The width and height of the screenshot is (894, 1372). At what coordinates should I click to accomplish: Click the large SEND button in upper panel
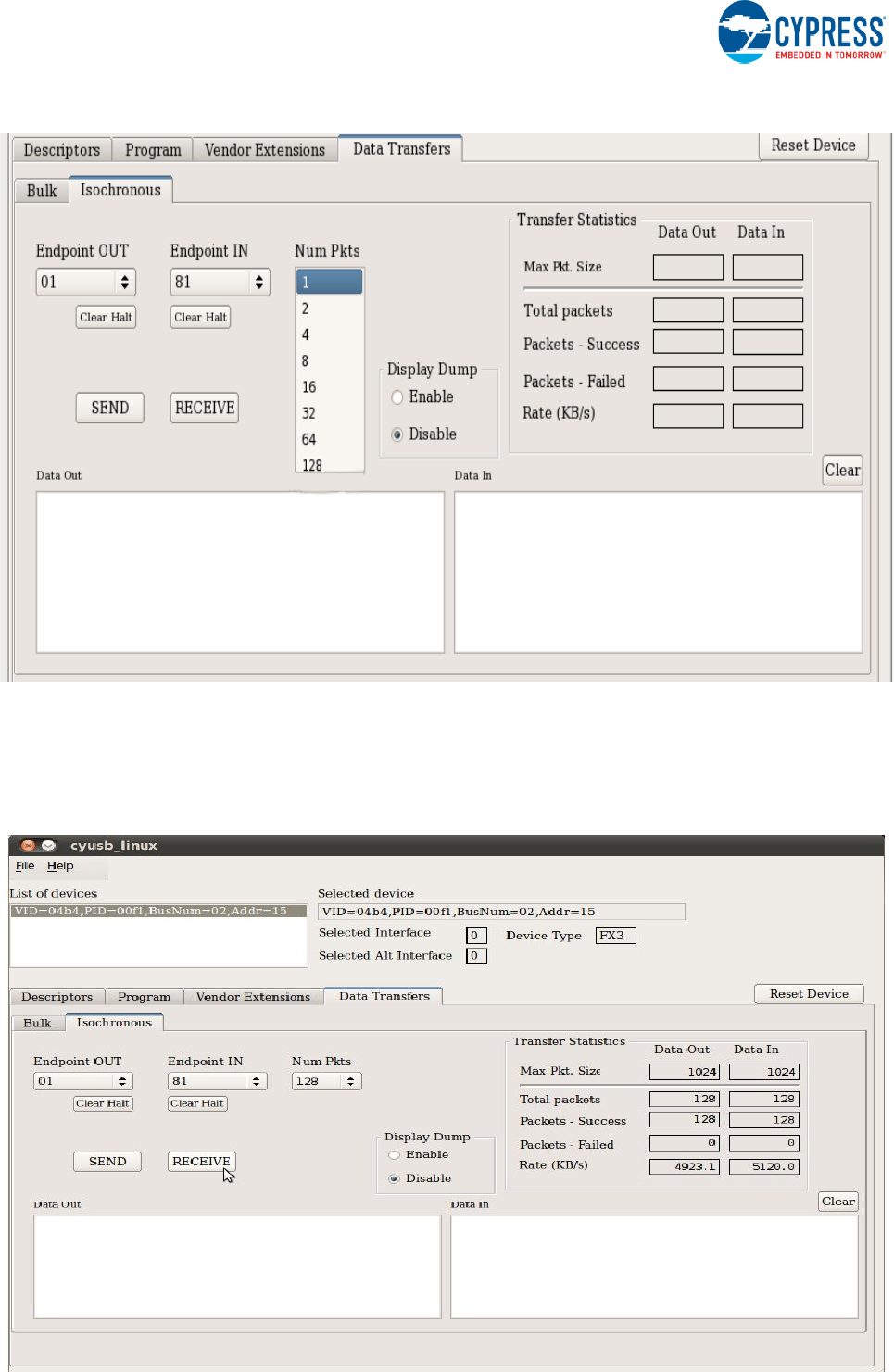(110, 408)
